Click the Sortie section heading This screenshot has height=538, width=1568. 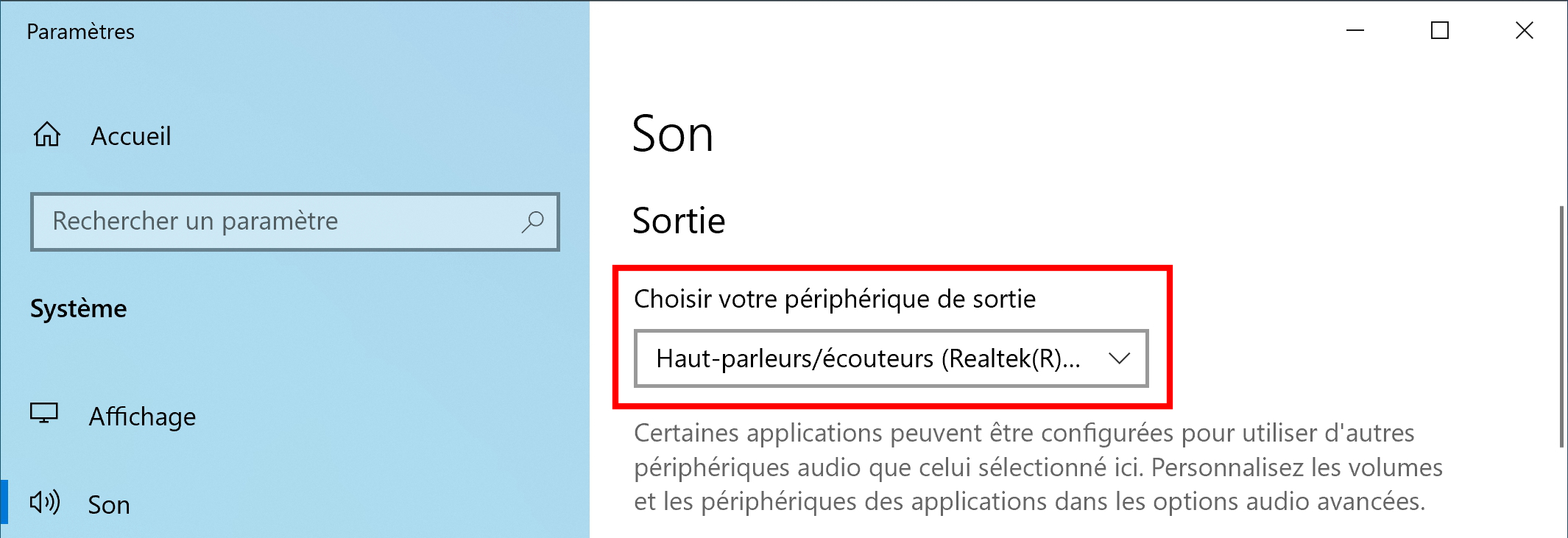point(679,221)
